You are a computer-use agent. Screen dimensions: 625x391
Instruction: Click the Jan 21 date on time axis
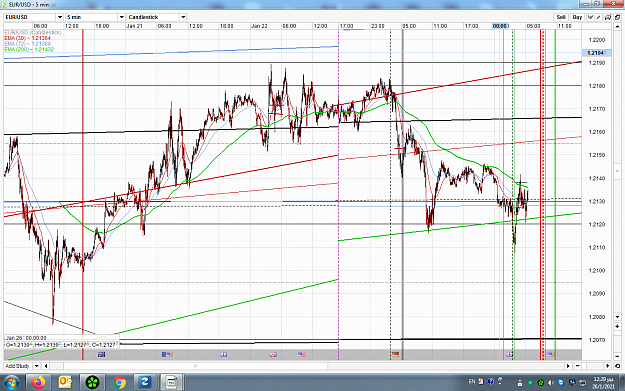pyautogui.click(x=134, y=26)
